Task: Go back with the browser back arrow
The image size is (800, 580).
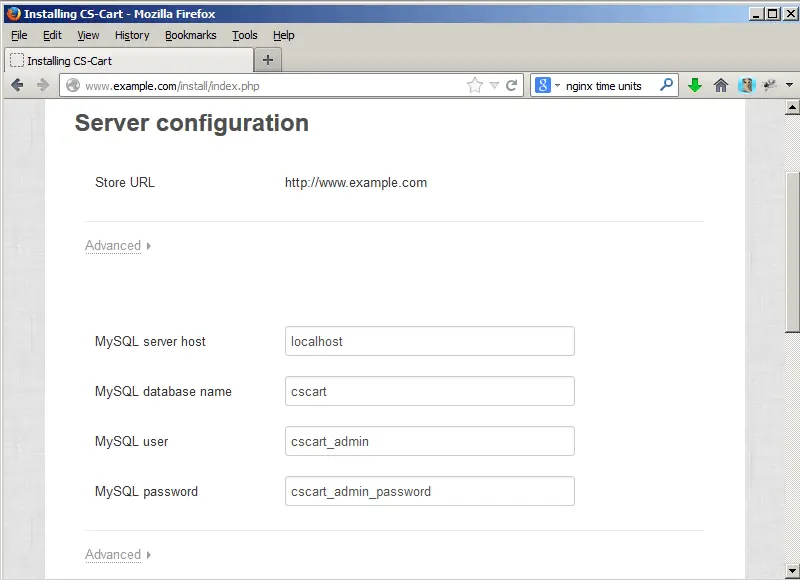Action: (x=17, y=85)
